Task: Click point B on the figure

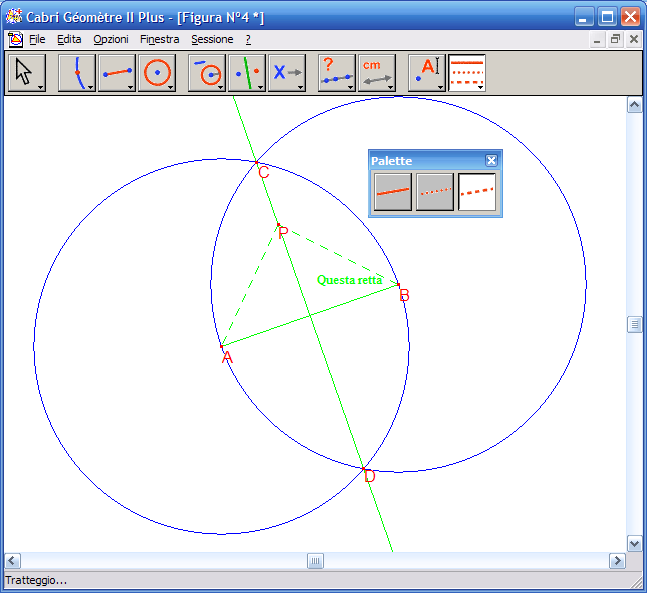Action: 398,284
